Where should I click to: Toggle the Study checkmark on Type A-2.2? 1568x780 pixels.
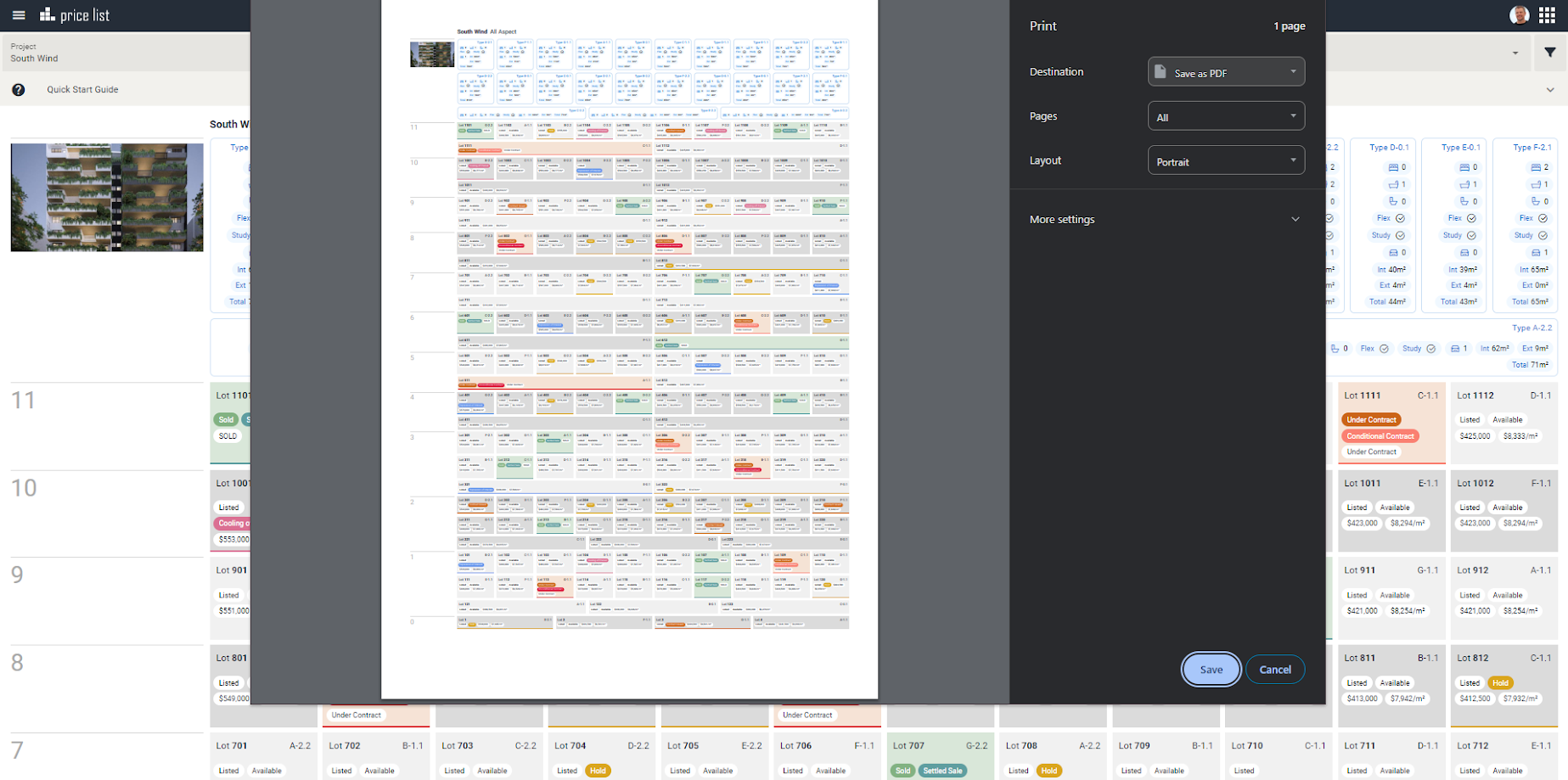coord(1431,348)
